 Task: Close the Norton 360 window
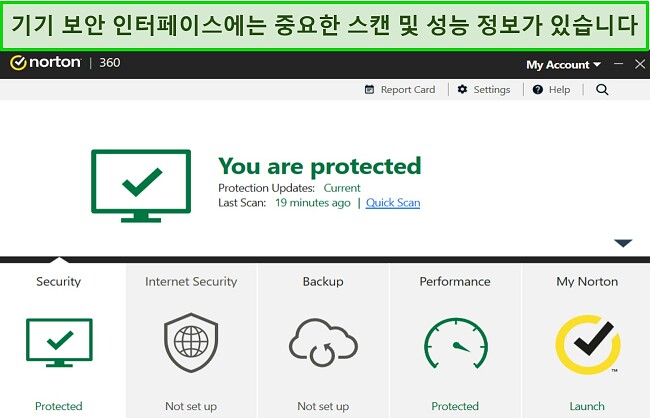coord(640,64)
